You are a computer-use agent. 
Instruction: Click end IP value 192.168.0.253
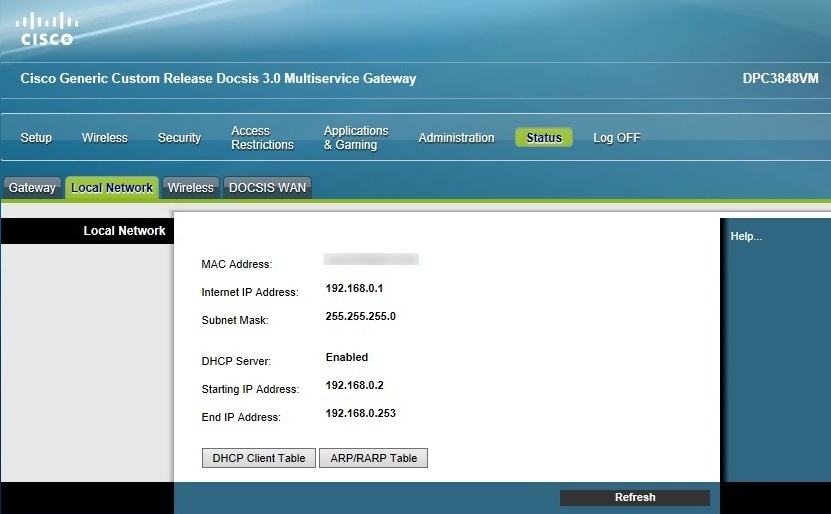360,413
